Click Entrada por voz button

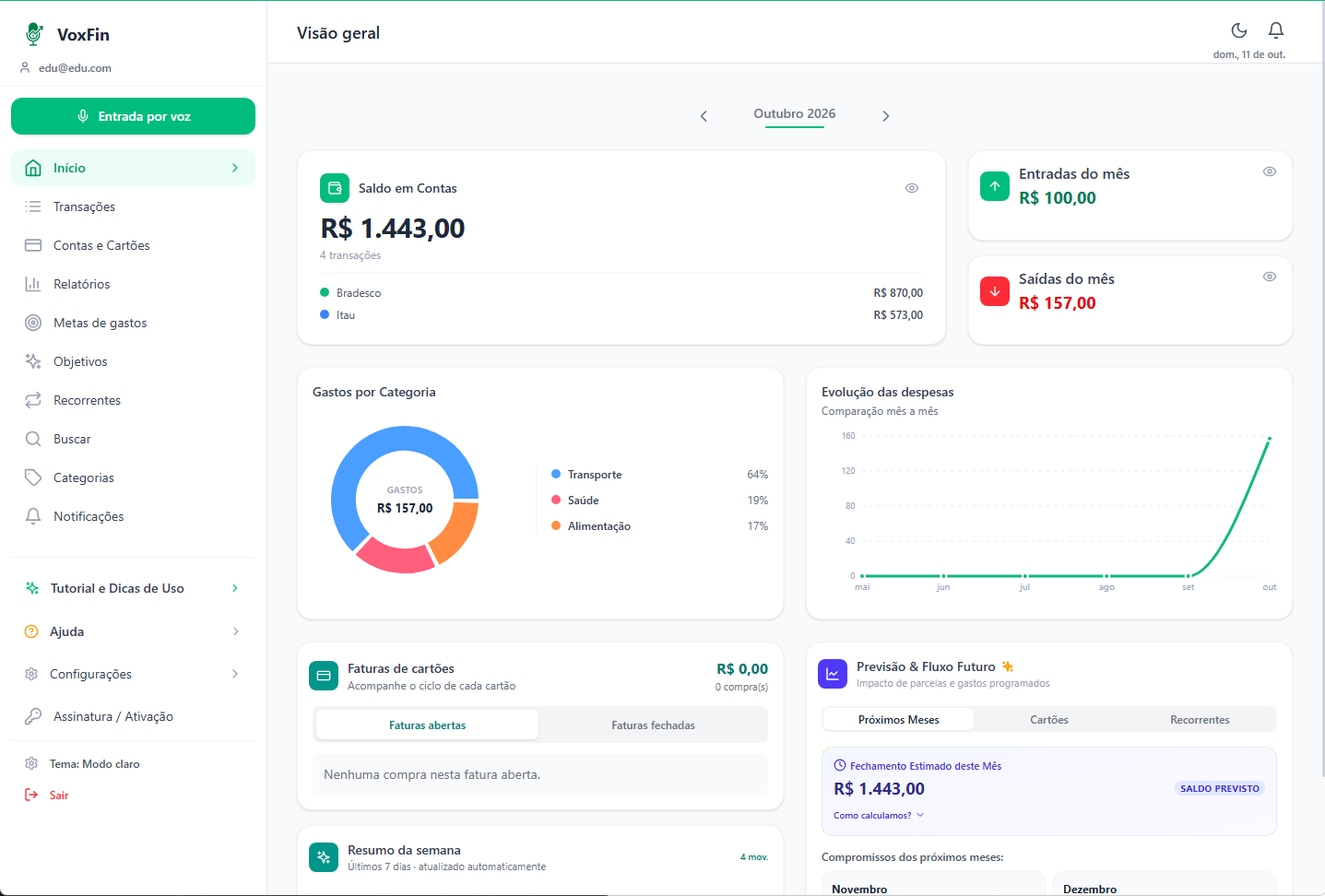(133, 116)
